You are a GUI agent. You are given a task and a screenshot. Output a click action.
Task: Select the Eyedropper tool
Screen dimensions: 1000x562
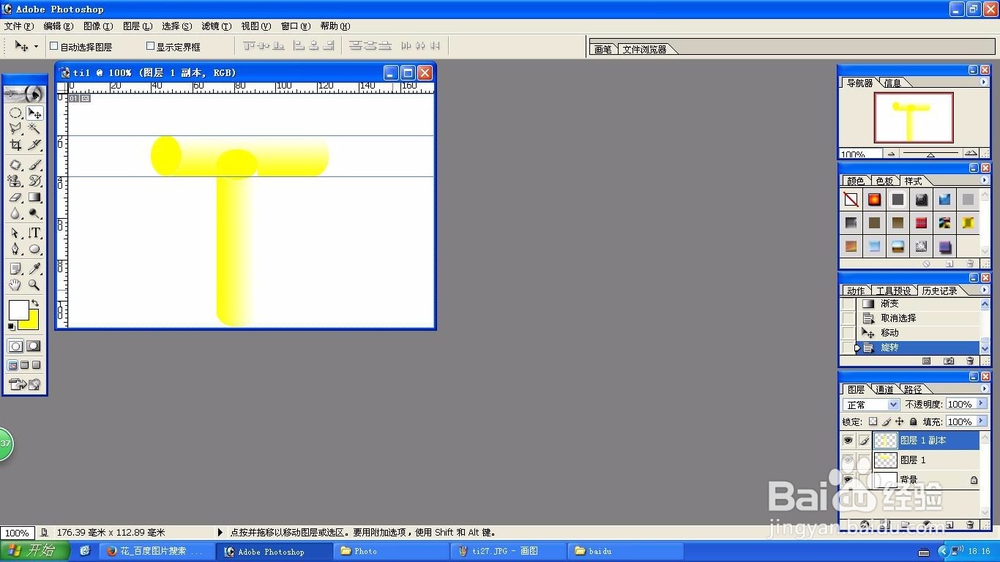[34, 269]
